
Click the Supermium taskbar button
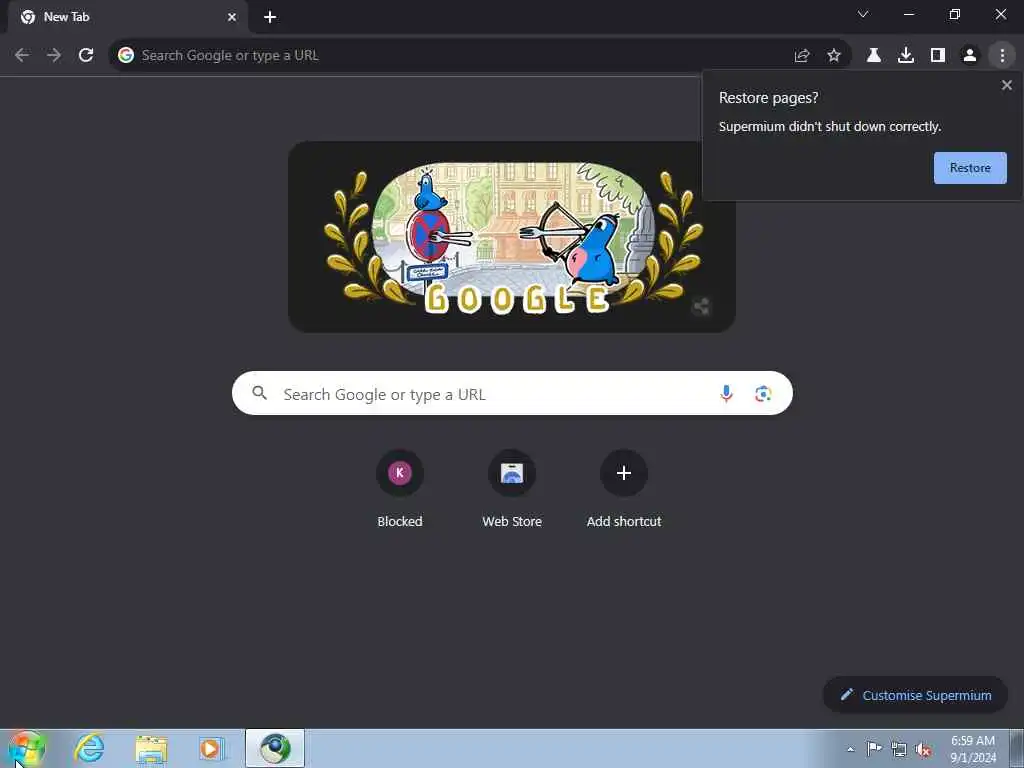point(275,748)
